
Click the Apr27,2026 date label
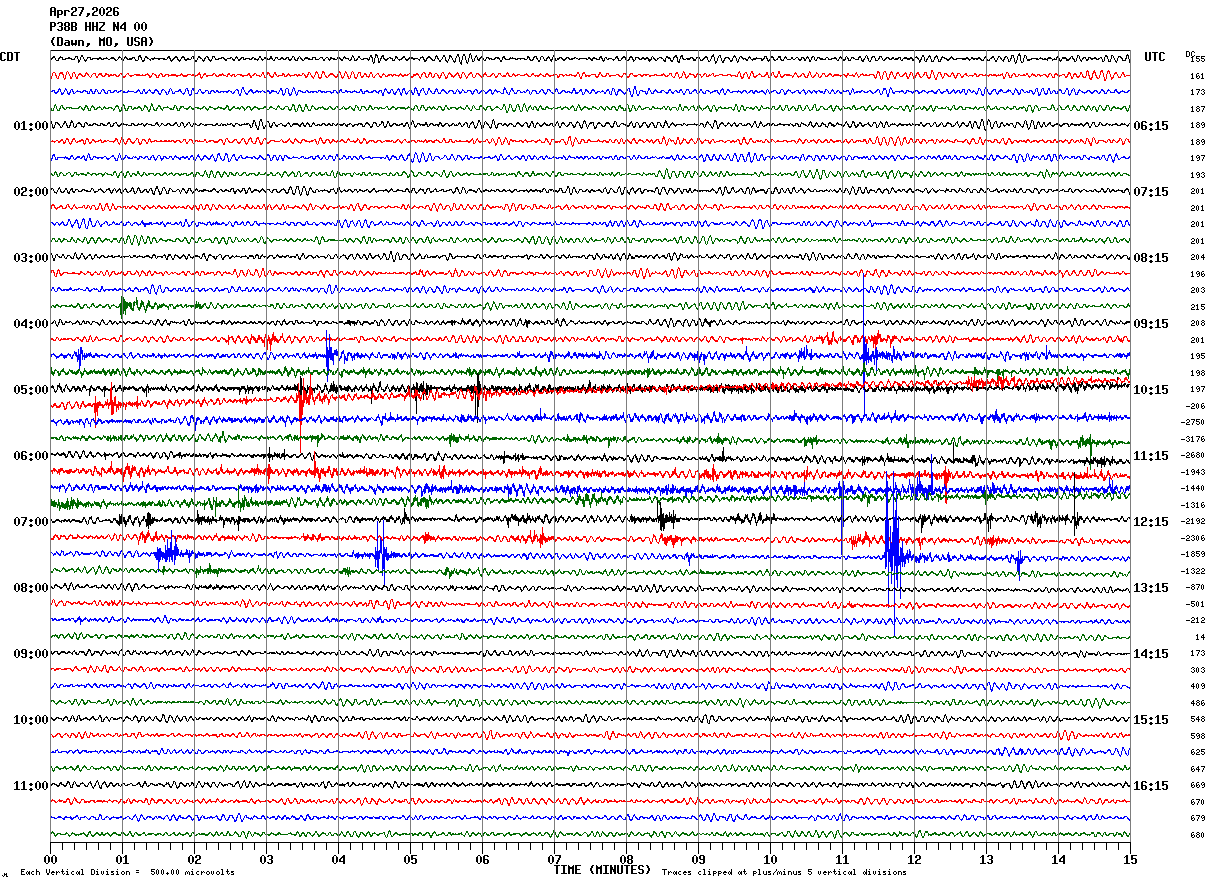(x=84, y=12)
